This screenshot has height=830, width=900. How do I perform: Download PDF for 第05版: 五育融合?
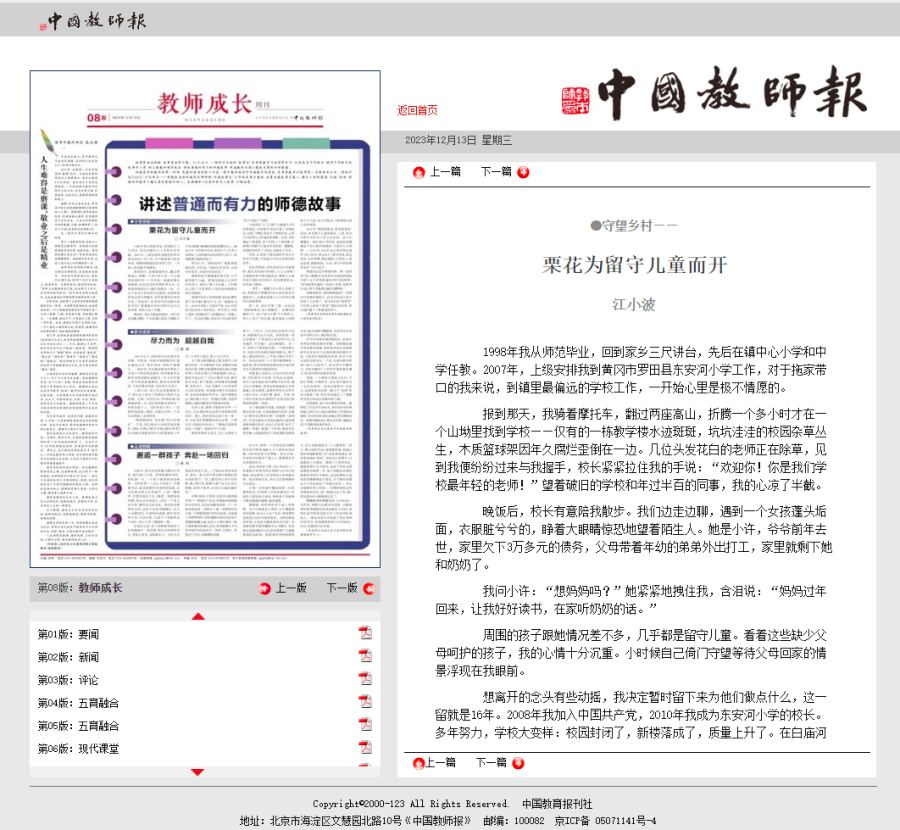[x=365, y=724]
